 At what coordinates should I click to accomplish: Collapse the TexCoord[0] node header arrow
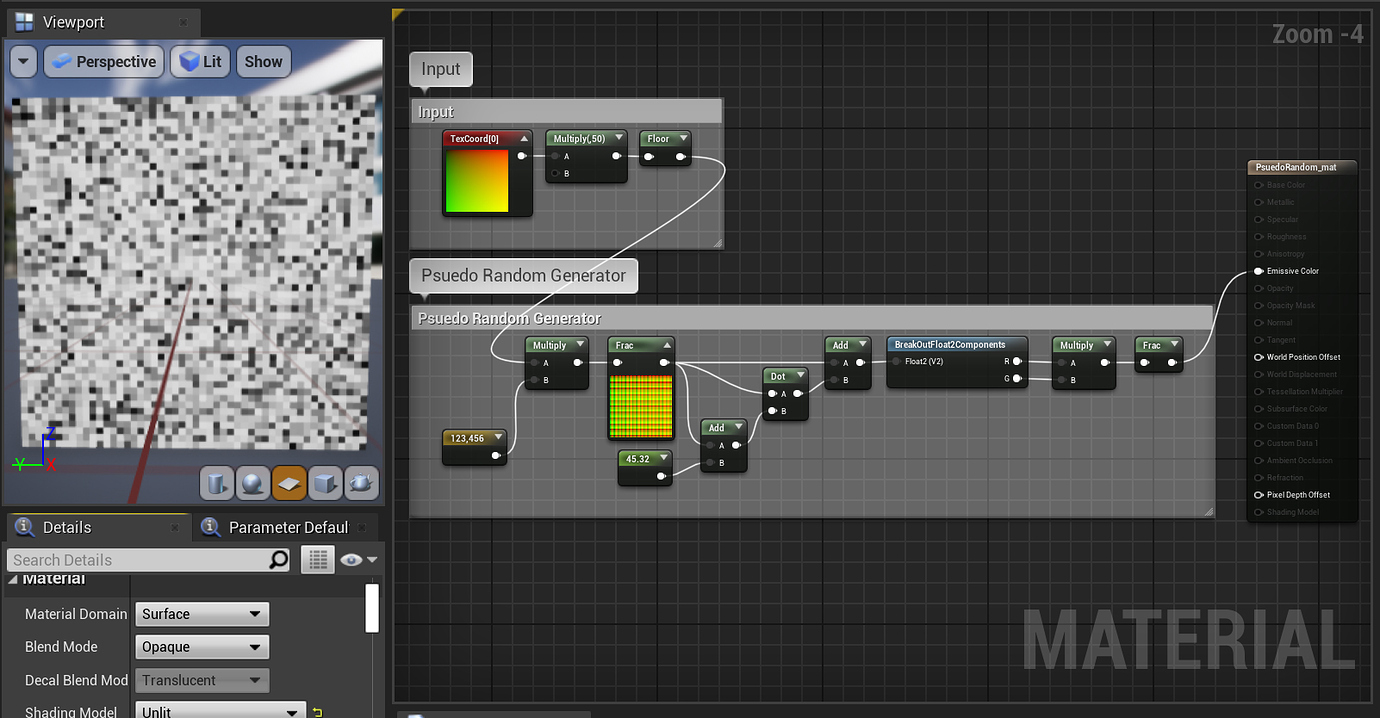523,138
